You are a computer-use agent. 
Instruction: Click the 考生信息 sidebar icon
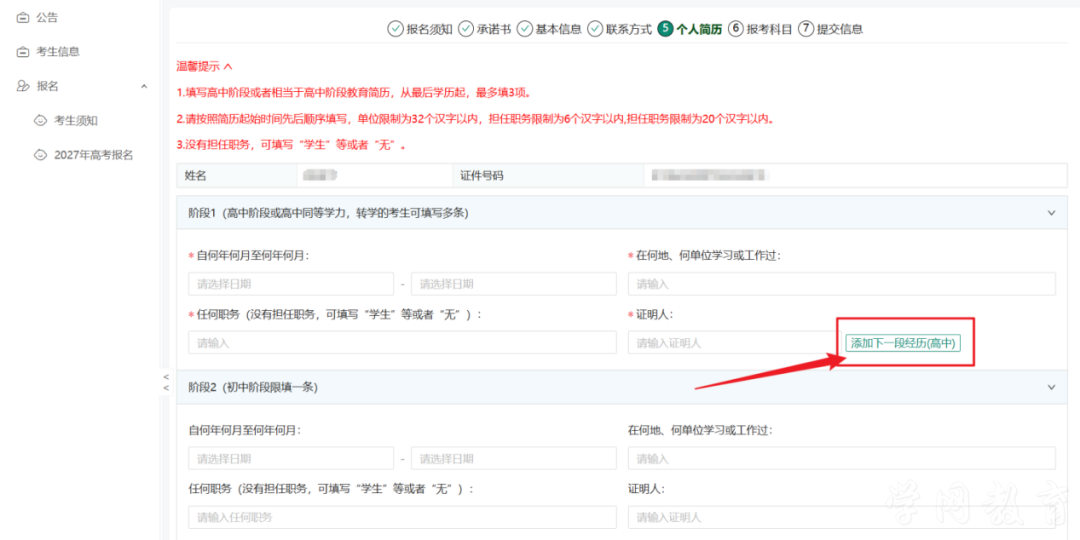click(x=23, y=52)
